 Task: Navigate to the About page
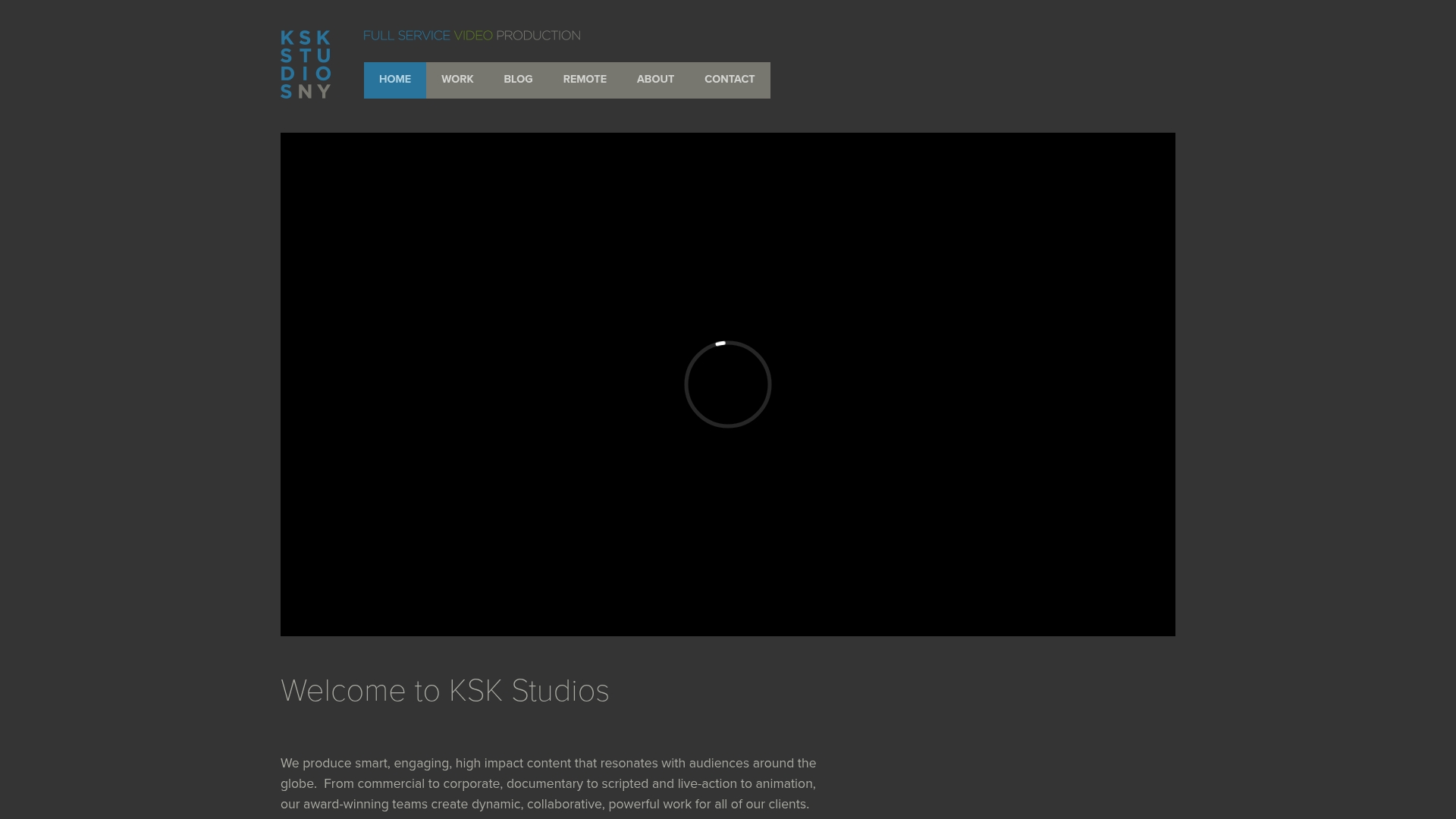[x=655, y=80]
